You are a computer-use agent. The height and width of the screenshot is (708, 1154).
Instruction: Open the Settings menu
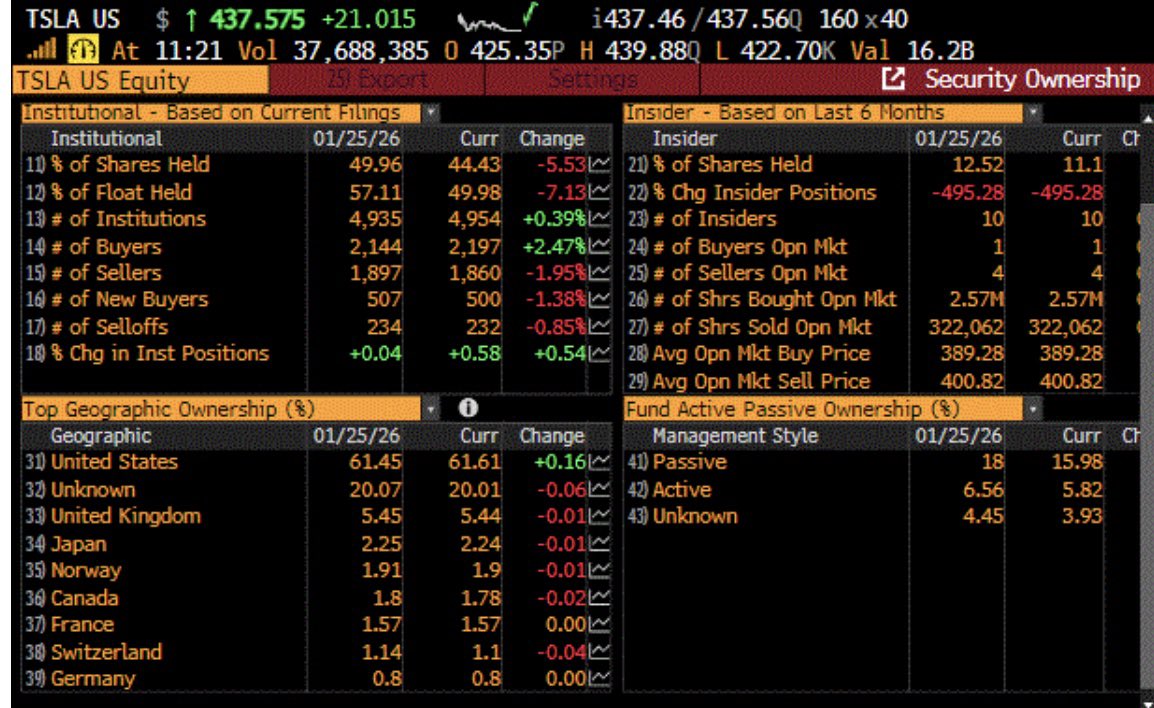coord(592,79)
